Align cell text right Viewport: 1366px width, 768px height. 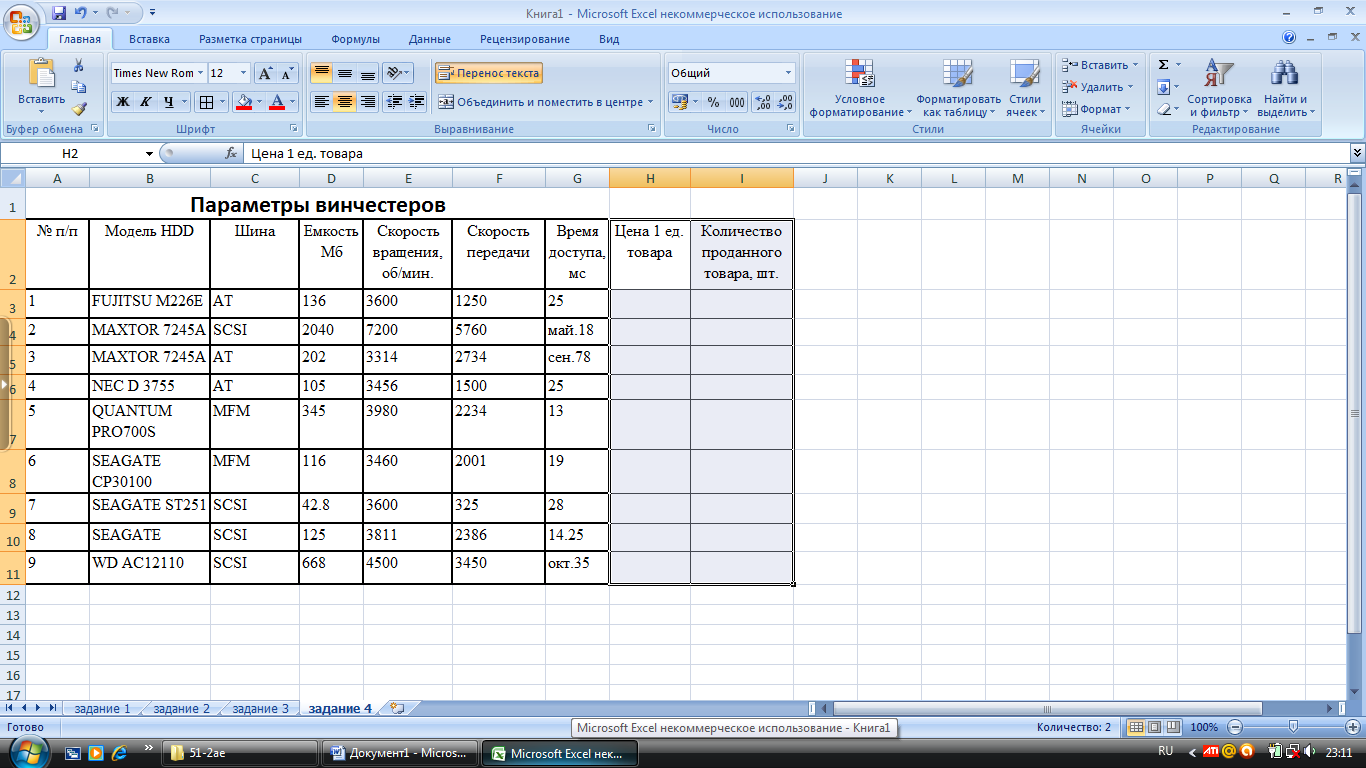(x=368, y=101)
